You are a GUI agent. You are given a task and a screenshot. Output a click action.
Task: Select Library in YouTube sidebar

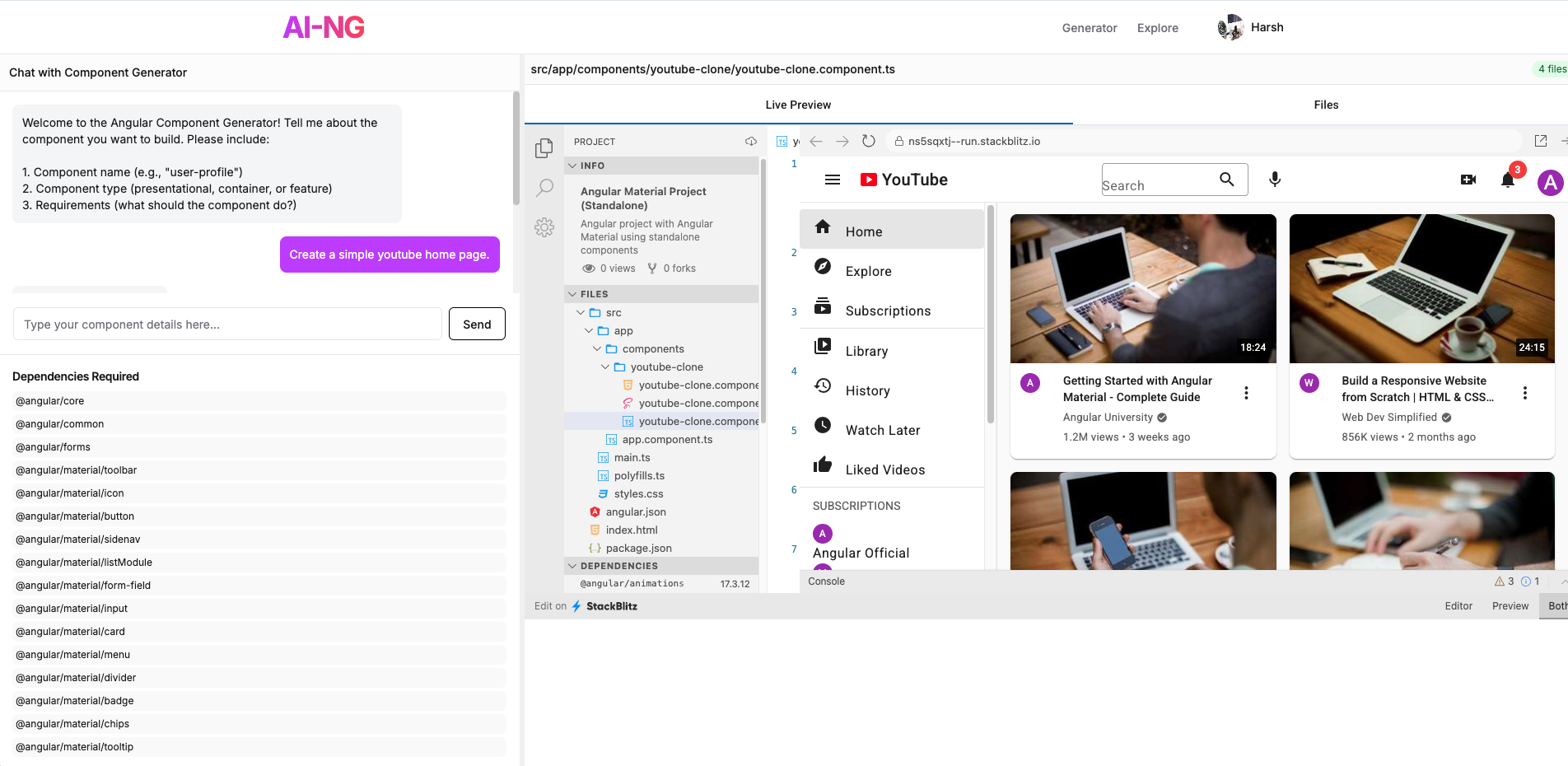[x=892, y=348]
